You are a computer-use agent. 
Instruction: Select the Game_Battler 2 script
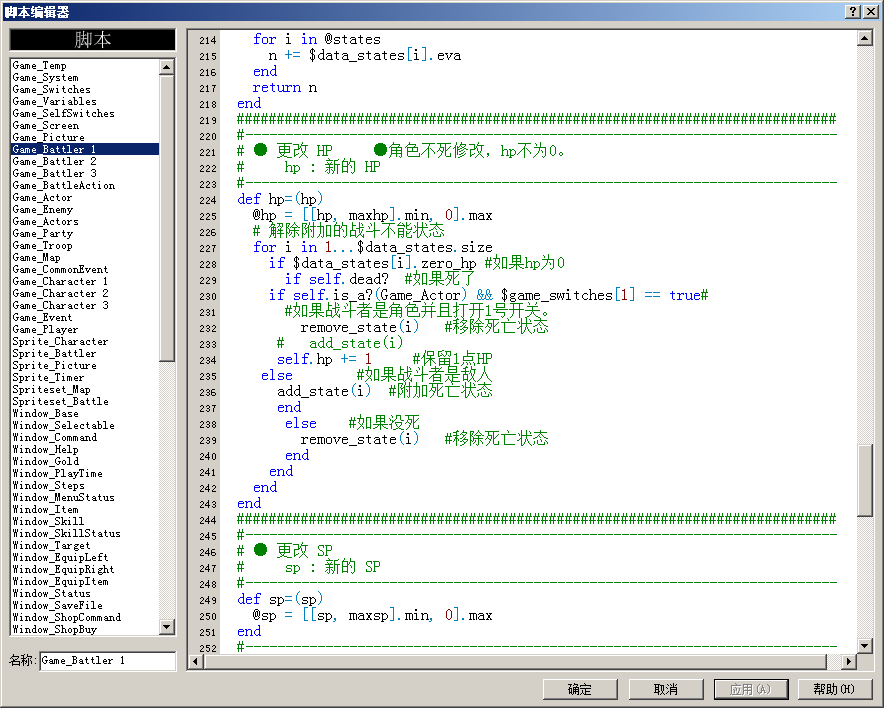tap(85, 161)
